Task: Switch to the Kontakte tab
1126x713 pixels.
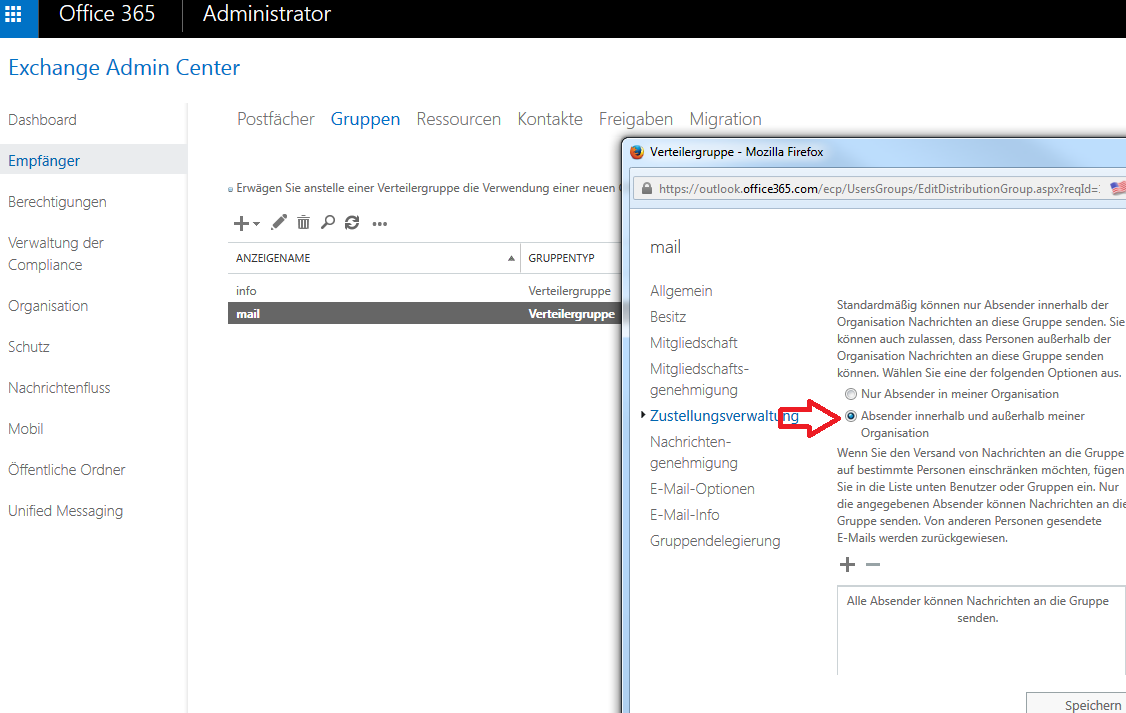Action: coord(550,119)
